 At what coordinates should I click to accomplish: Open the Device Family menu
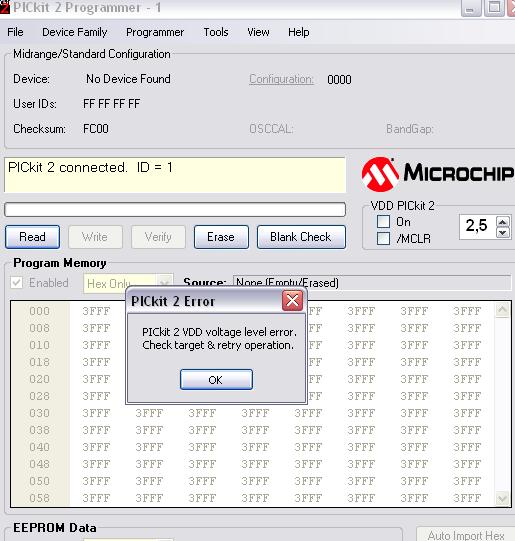(x=75, y=32)
